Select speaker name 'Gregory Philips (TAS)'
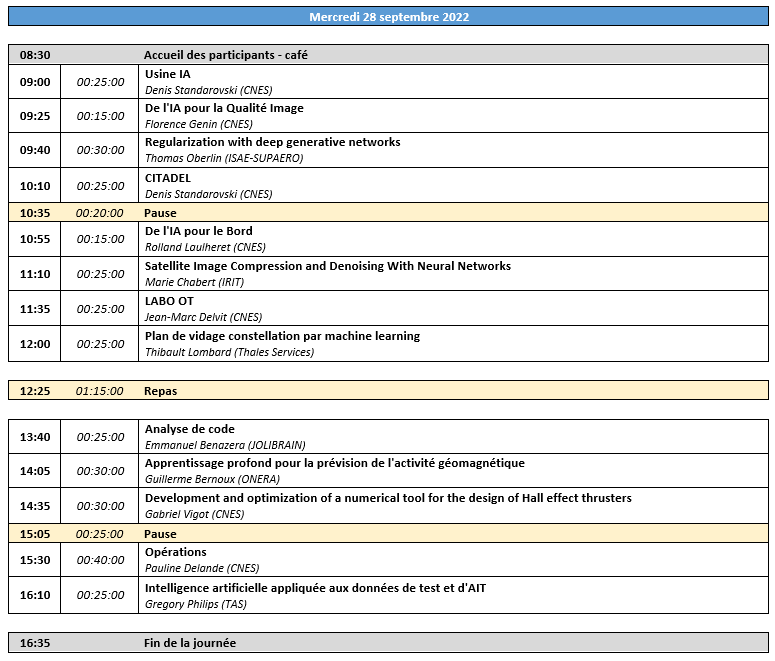The image size is (775, 661). (195, 604)
